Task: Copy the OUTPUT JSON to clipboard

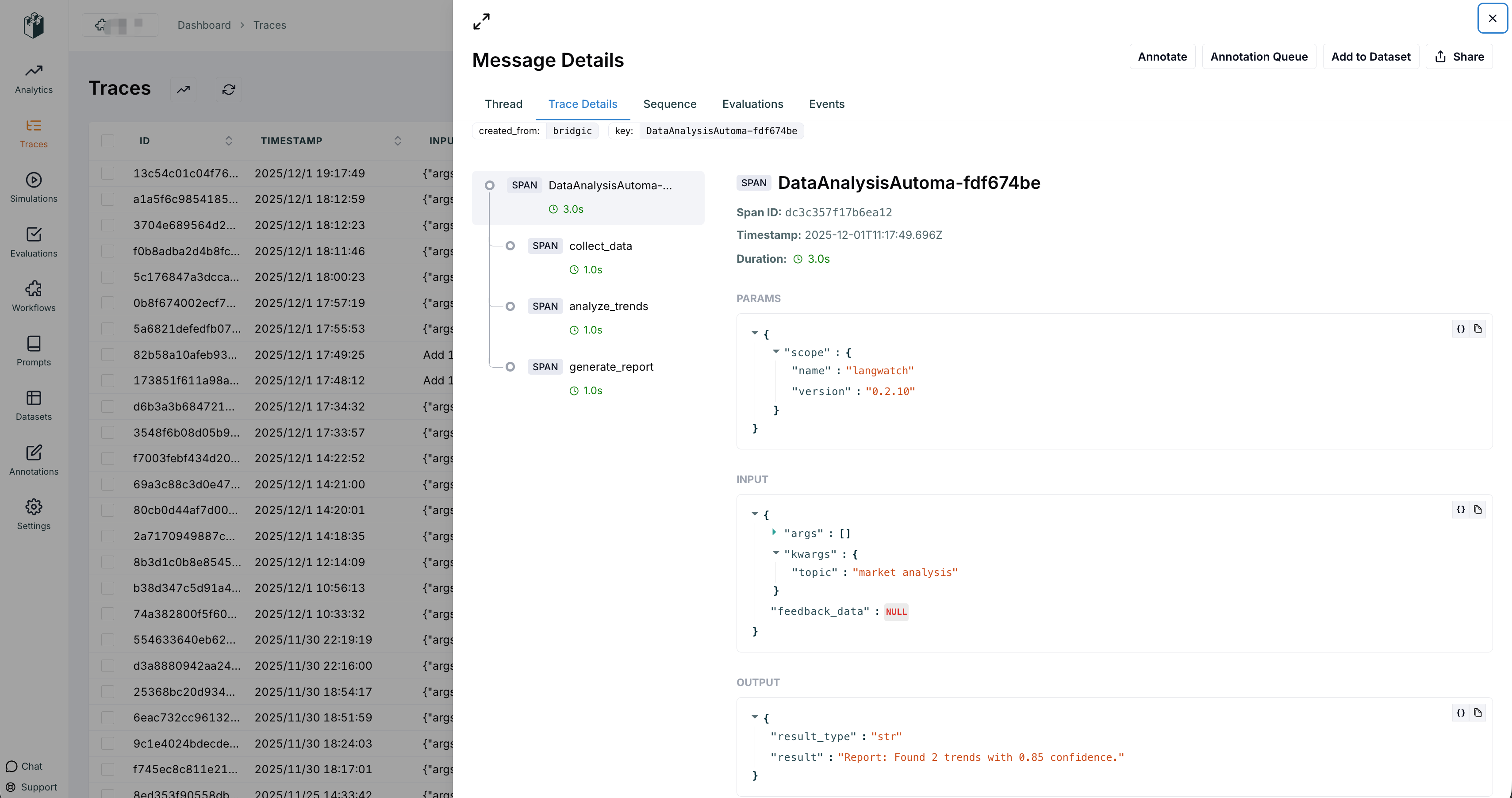Action: (x=1477, y=713)
